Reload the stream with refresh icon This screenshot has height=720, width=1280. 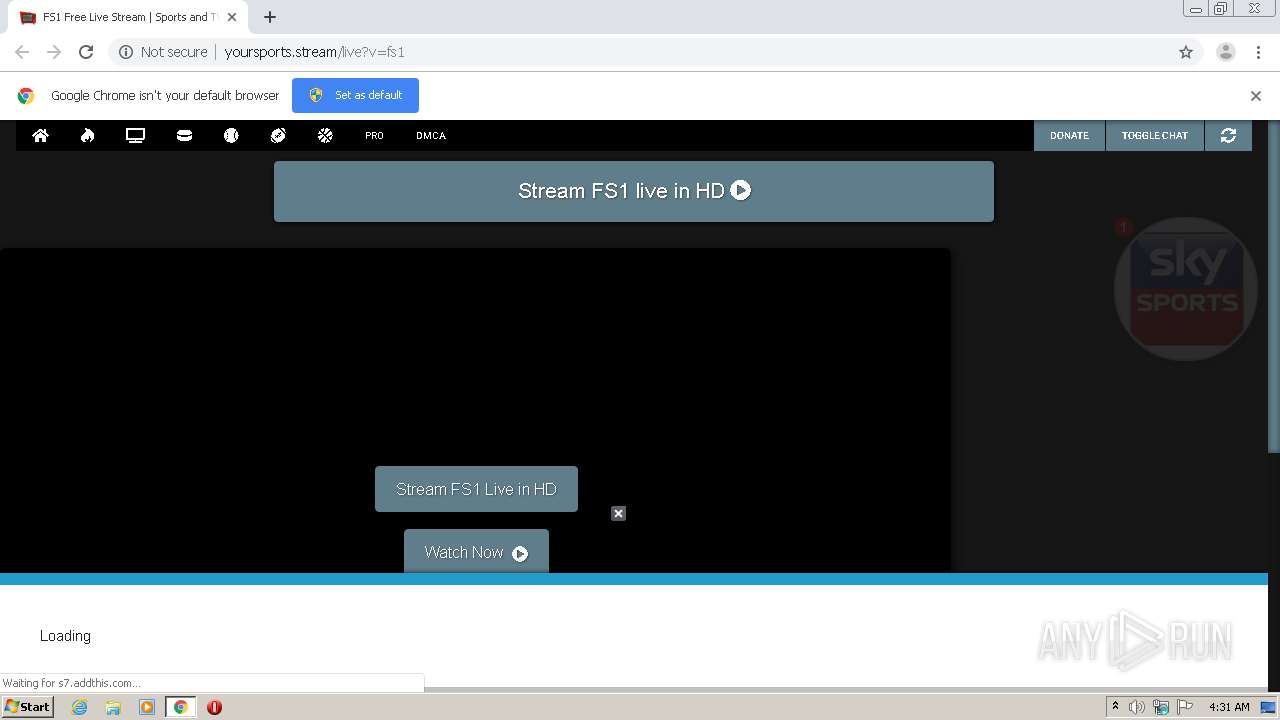tap(1228, 135)
